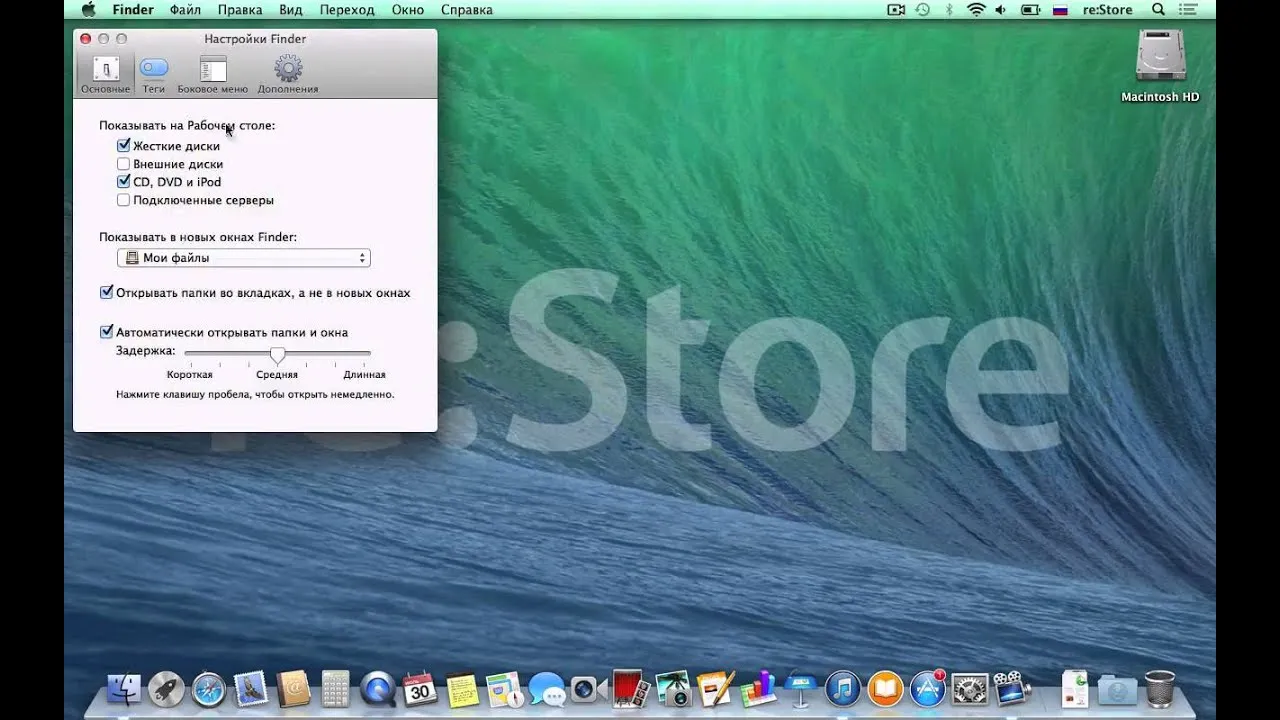This screenshot has width=1280, height=720.
Task: Open Calendar from the Dock
Action: 420,688
